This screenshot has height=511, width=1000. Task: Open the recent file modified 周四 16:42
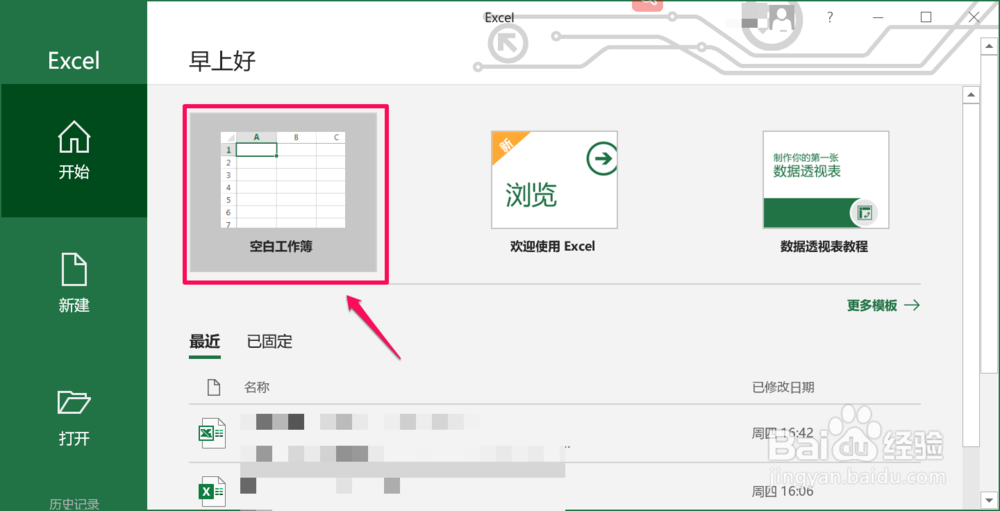(x=555, y=434)
